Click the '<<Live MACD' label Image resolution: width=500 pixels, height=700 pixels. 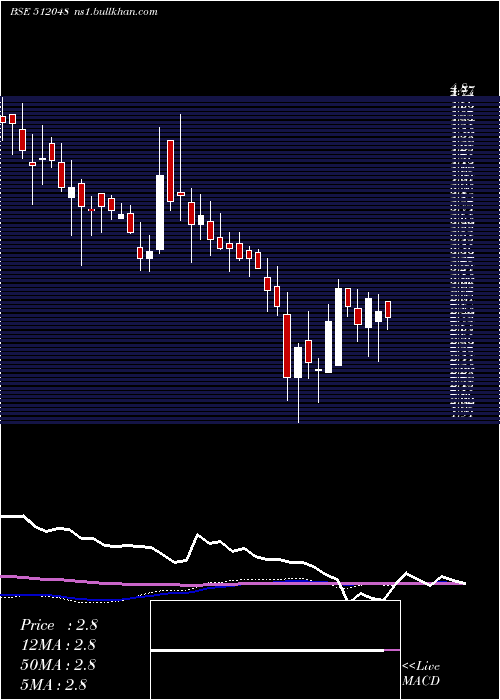coord(421,674)
